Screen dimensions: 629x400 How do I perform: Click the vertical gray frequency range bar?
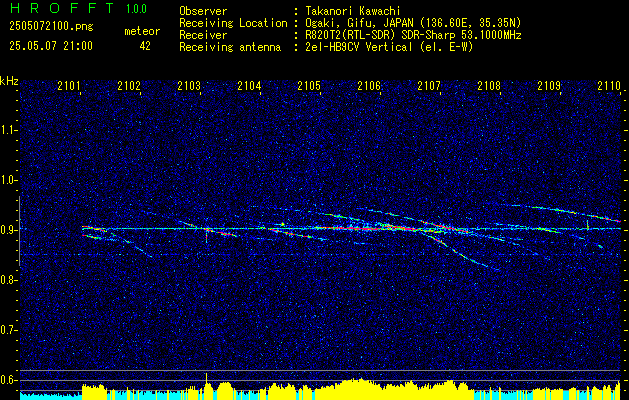point(19,231)
